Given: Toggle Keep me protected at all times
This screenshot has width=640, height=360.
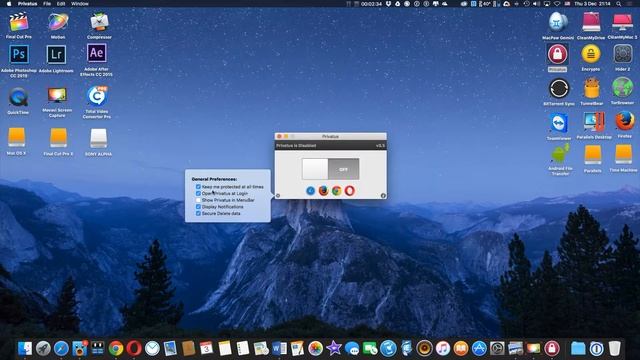Looking at the screenshot, I should tap(198, 187).
